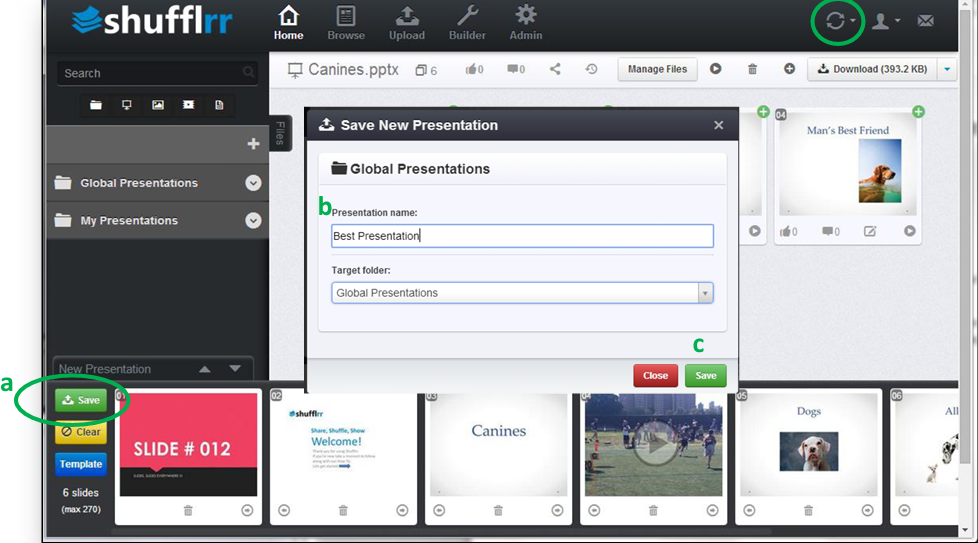Select the My Presentations folder
The height and width of the screenshot is (543, 978).
tap(129, 220)
